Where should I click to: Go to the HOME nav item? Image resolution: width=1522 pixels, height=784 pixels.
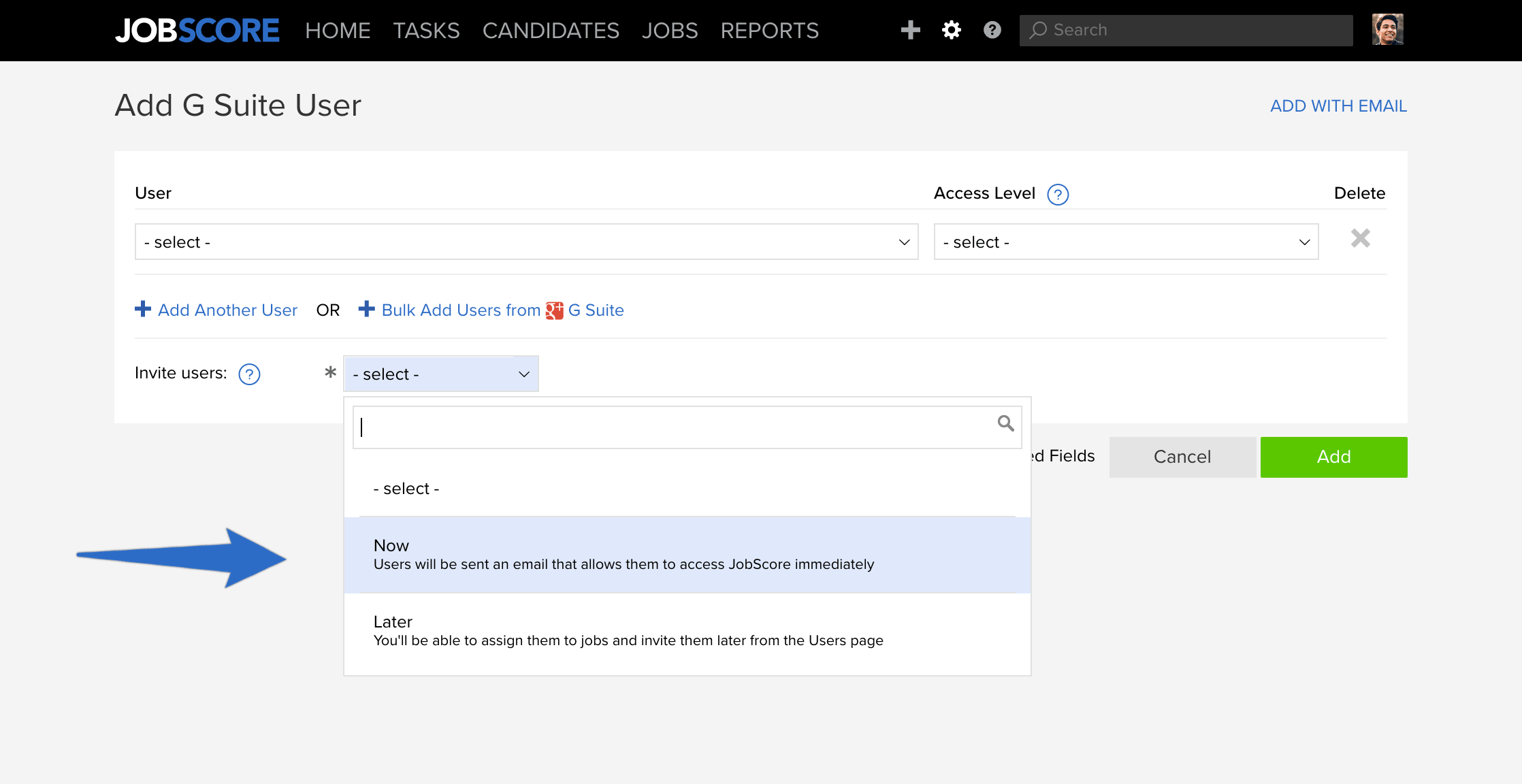(338, 31)
